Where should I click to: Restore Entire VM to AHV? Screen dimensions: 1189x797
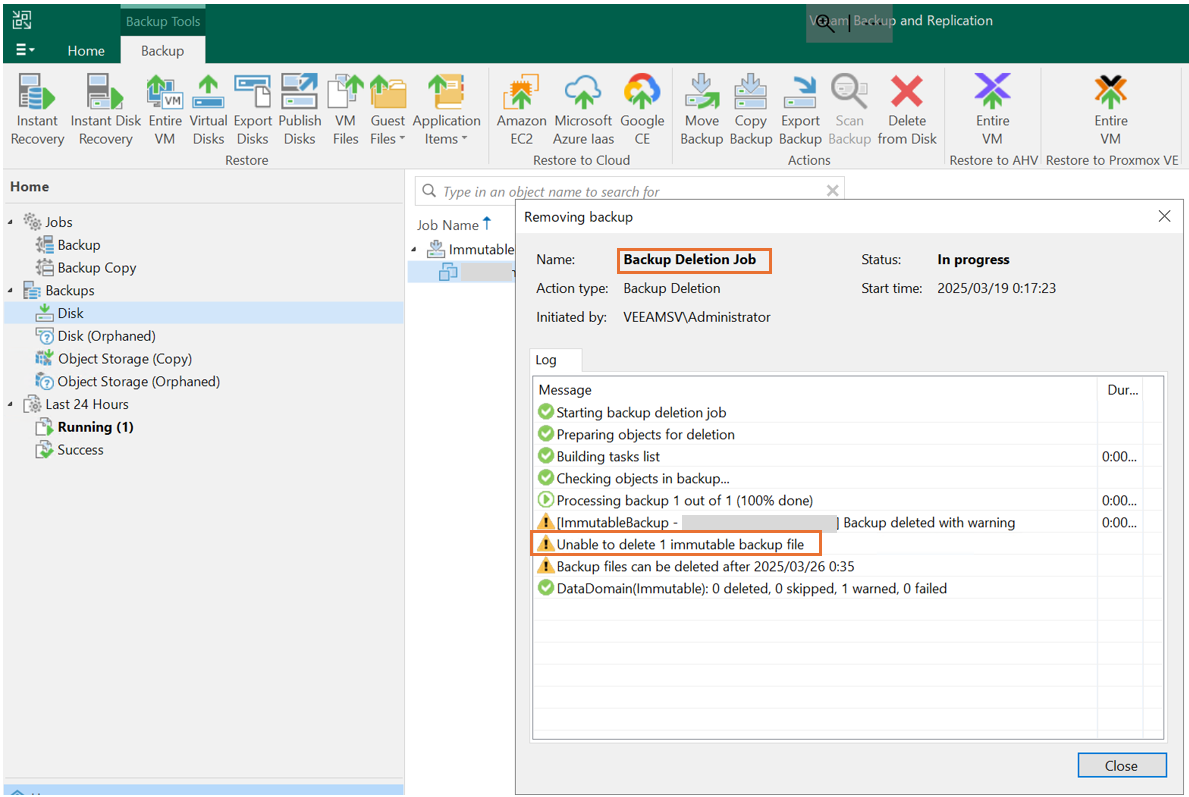tap(993, 110)
